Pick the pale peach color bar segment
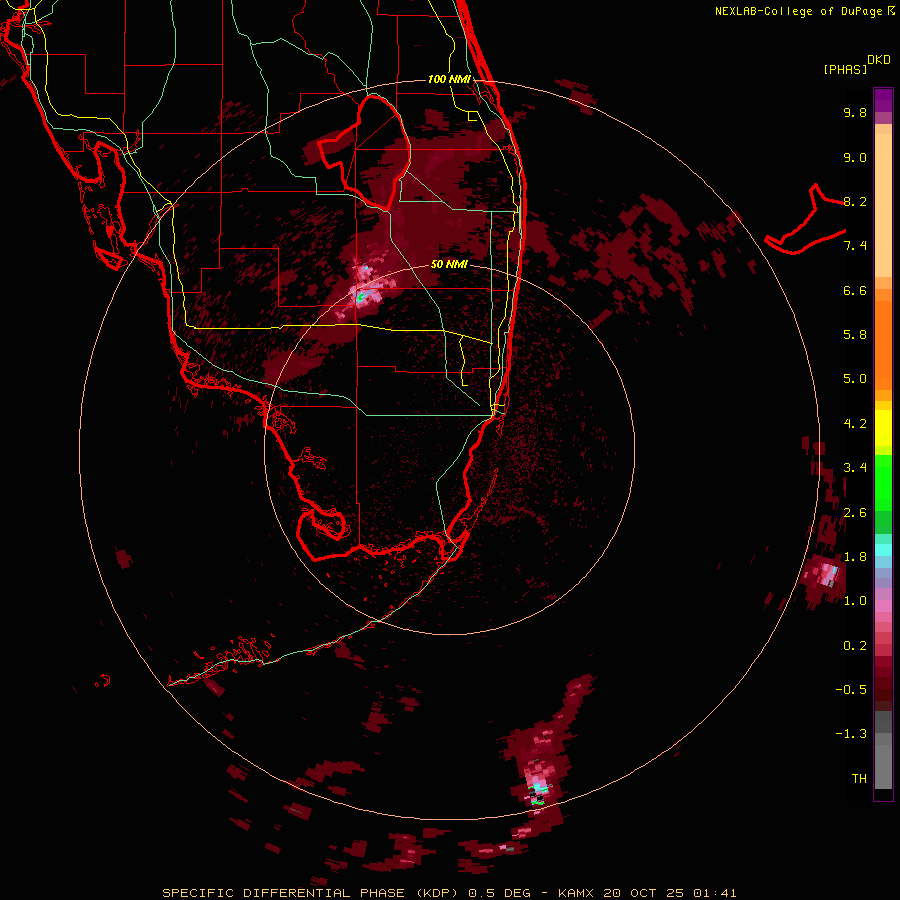This screenshot has height=900, width=900. tap(883, 205)
